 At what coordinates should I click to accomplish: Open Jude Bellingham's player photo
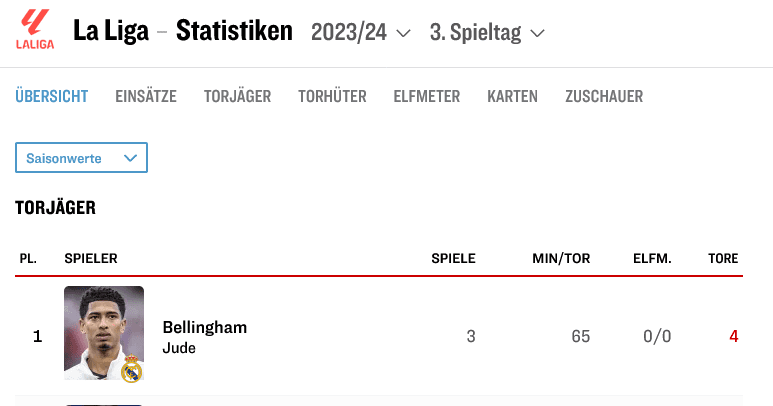103,333
